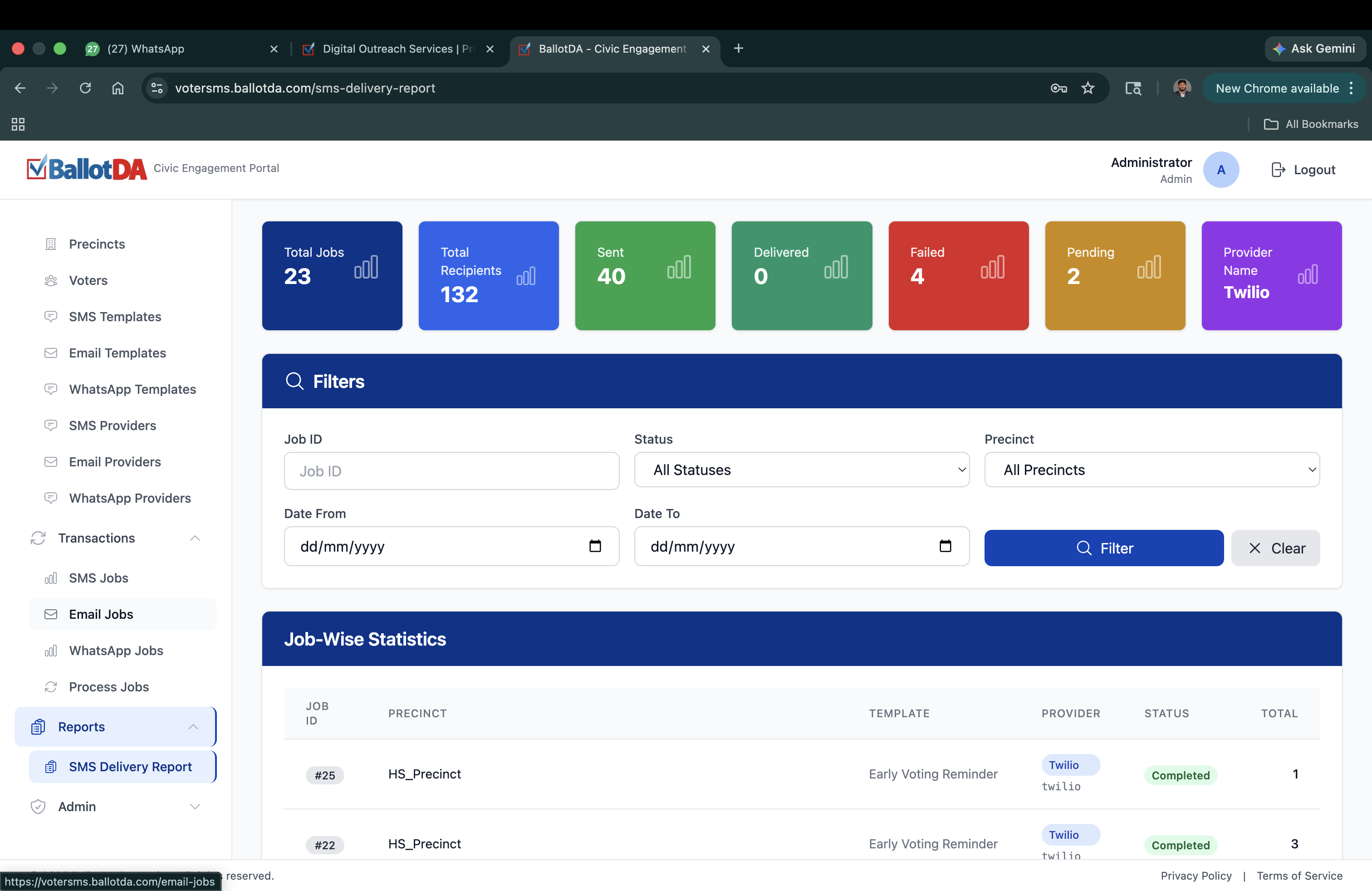Open the All Precincts dropdown

click(1152, 470)
